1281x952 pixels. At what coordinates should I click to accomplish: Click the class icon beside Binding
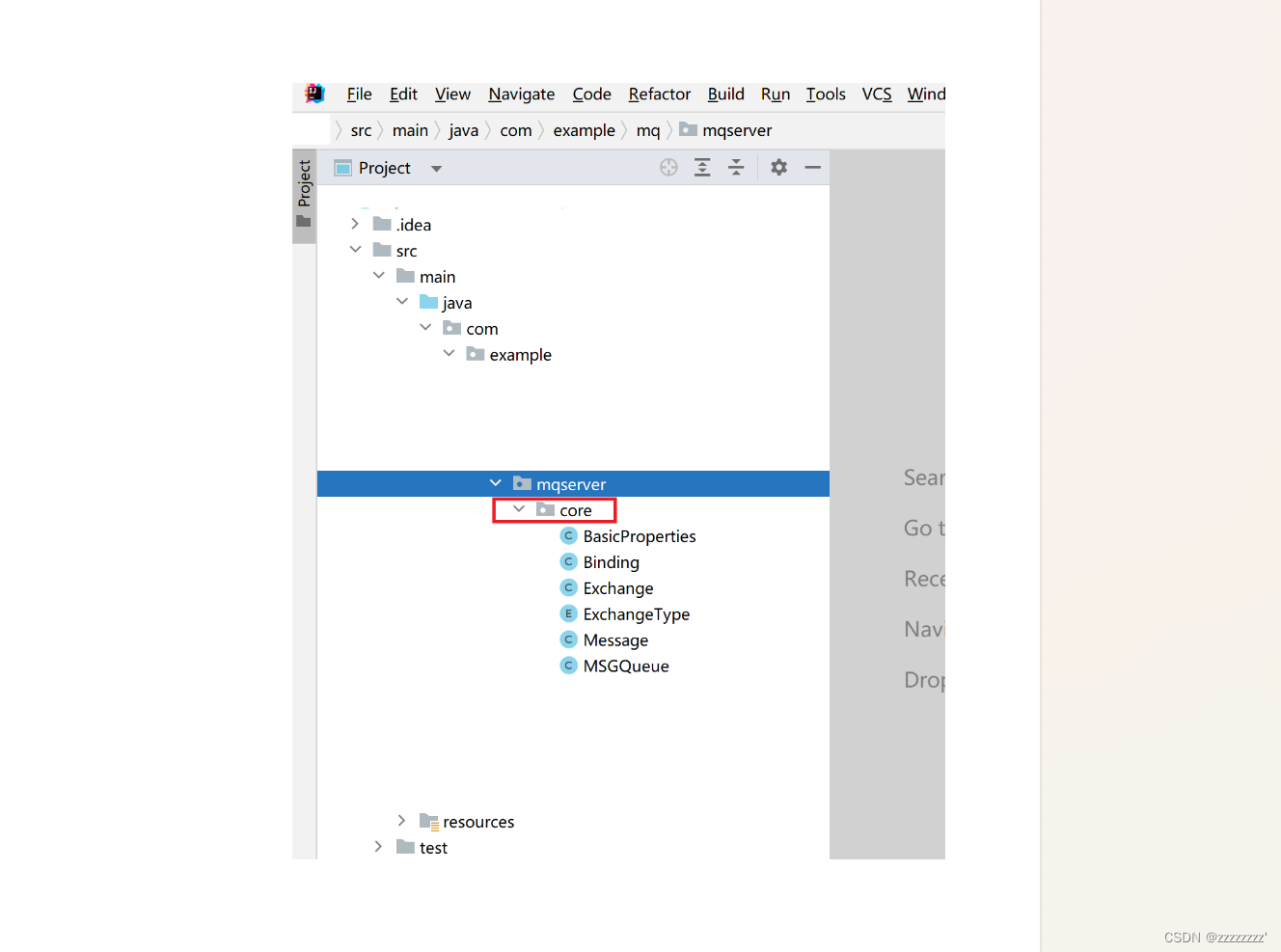[568, 561]
